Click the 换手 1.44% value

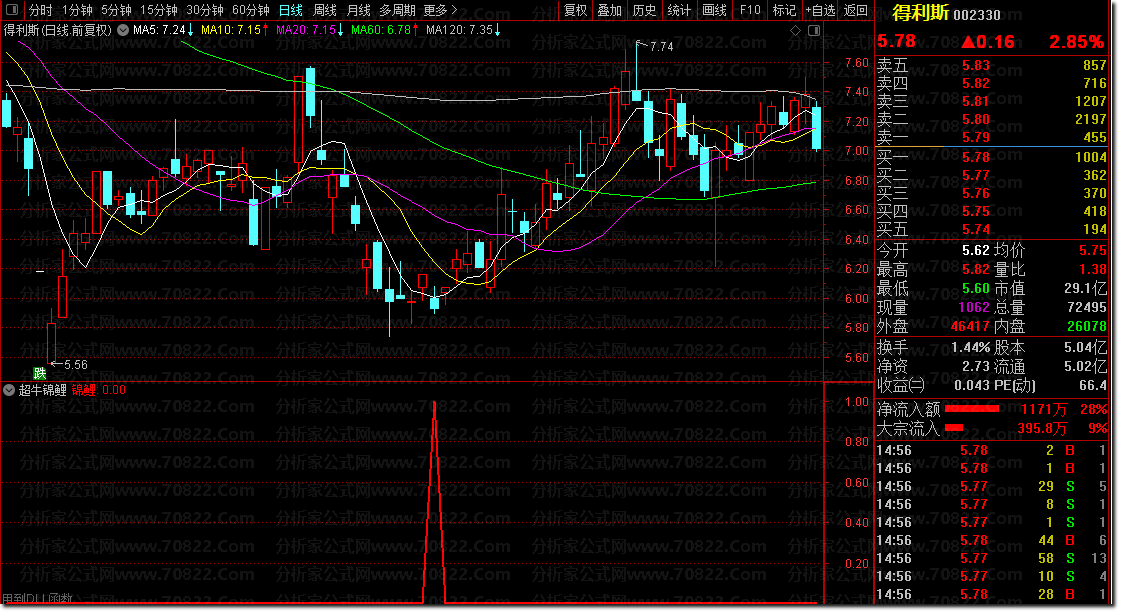click(x=970, y=347)
